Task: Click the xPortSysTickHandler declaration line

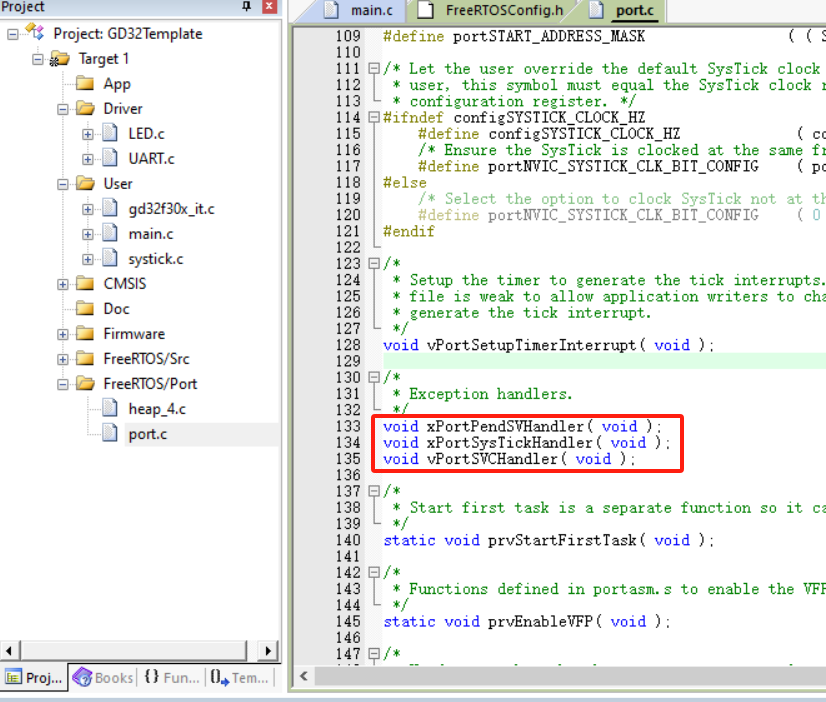Action: 526,442
